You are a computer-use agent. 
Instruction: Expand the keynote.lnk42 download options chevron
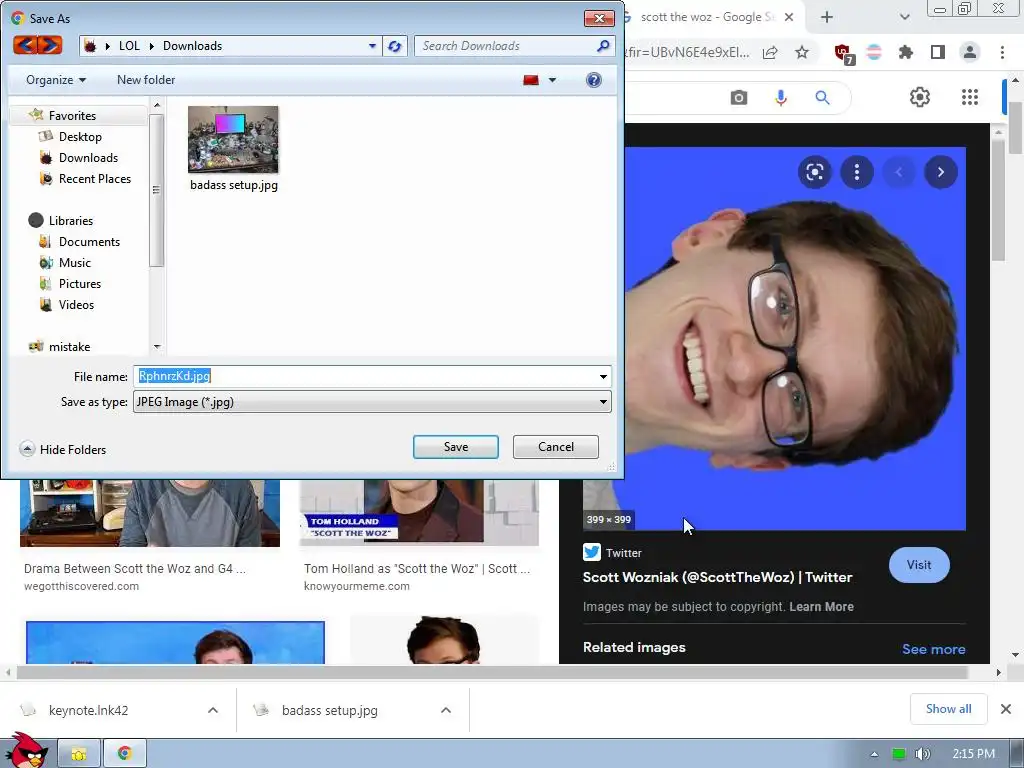pos(213,710)
